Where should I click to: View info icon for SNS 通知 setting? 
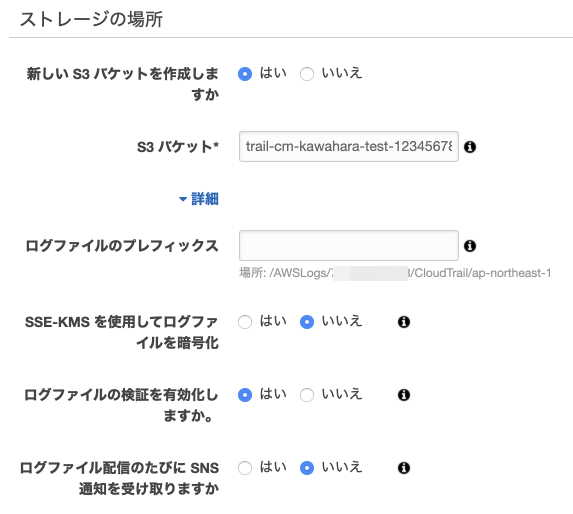coord(404,468)
